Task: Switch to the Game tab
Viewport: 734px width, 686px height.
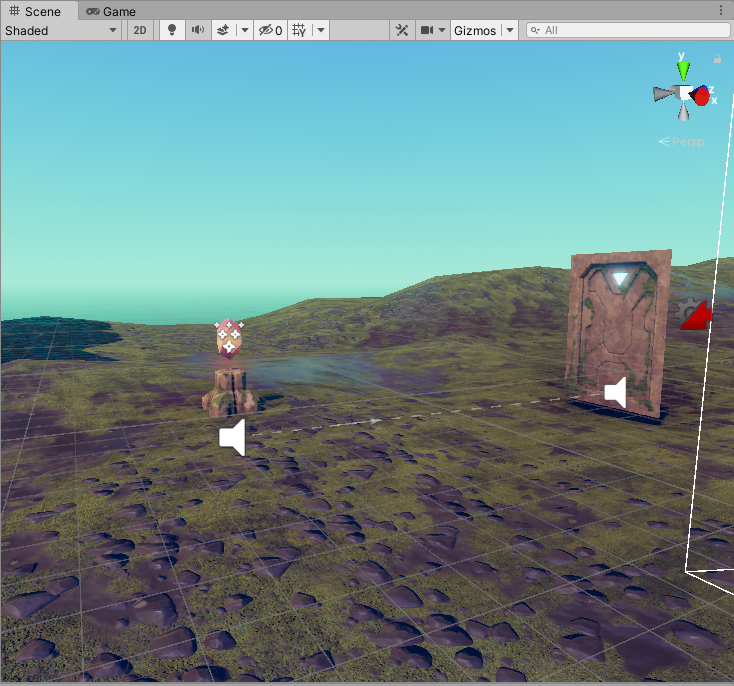Action: (x=111, y=11)
